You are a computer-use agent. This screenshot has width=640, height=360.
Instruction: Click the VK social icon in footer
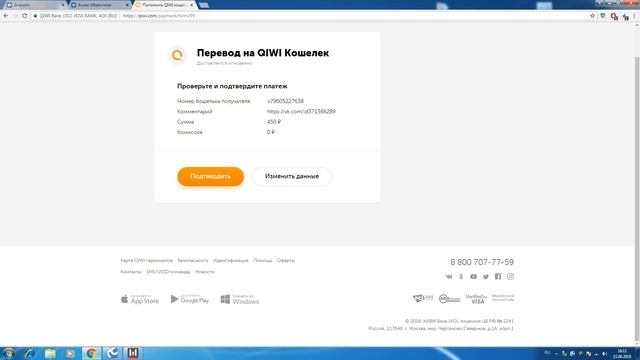[x=449, y=277]
